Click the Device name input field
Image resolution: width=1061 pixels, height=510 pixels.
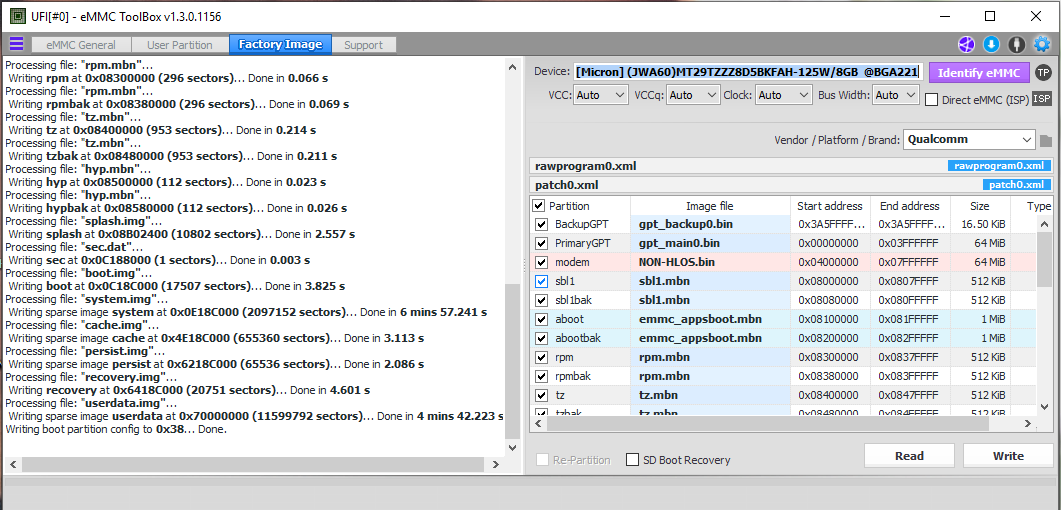pos(746,72)
